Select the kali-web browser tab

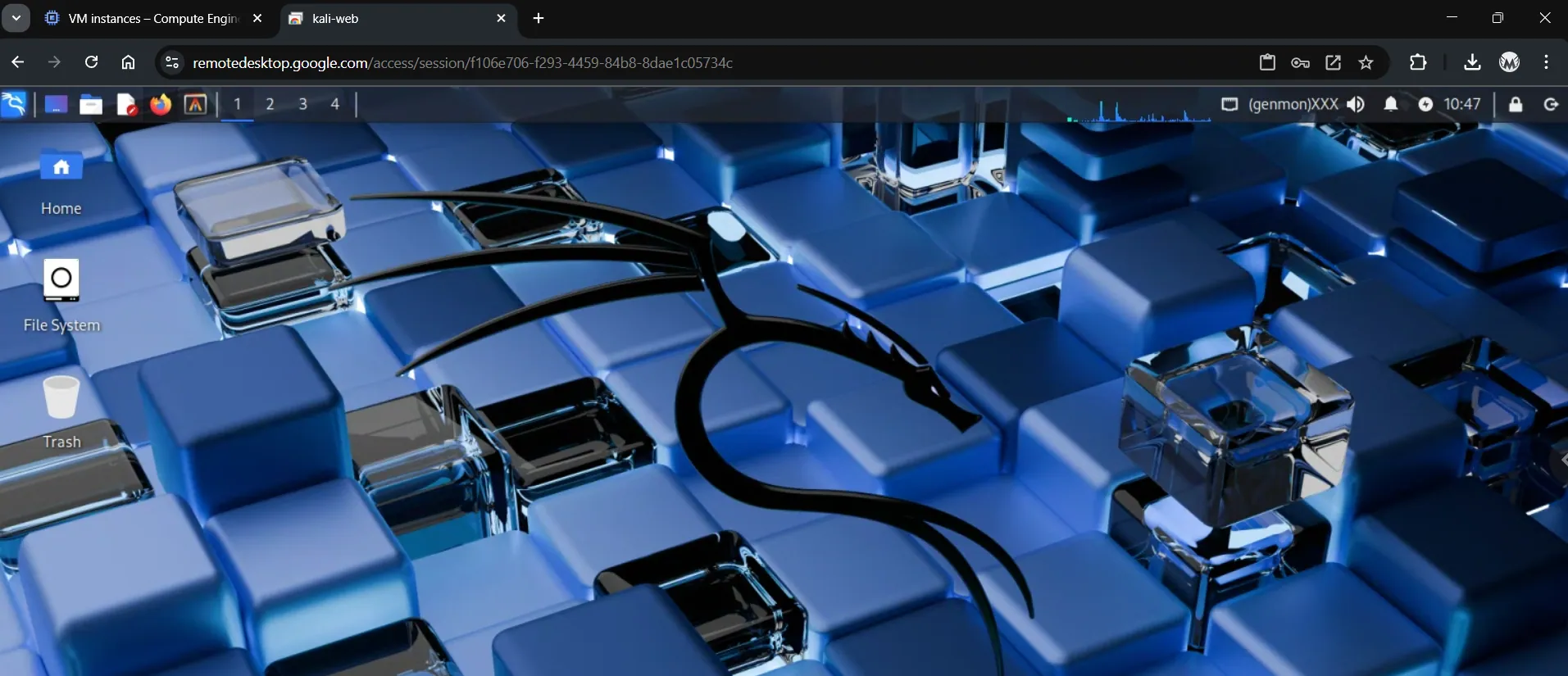pos(398,18)
